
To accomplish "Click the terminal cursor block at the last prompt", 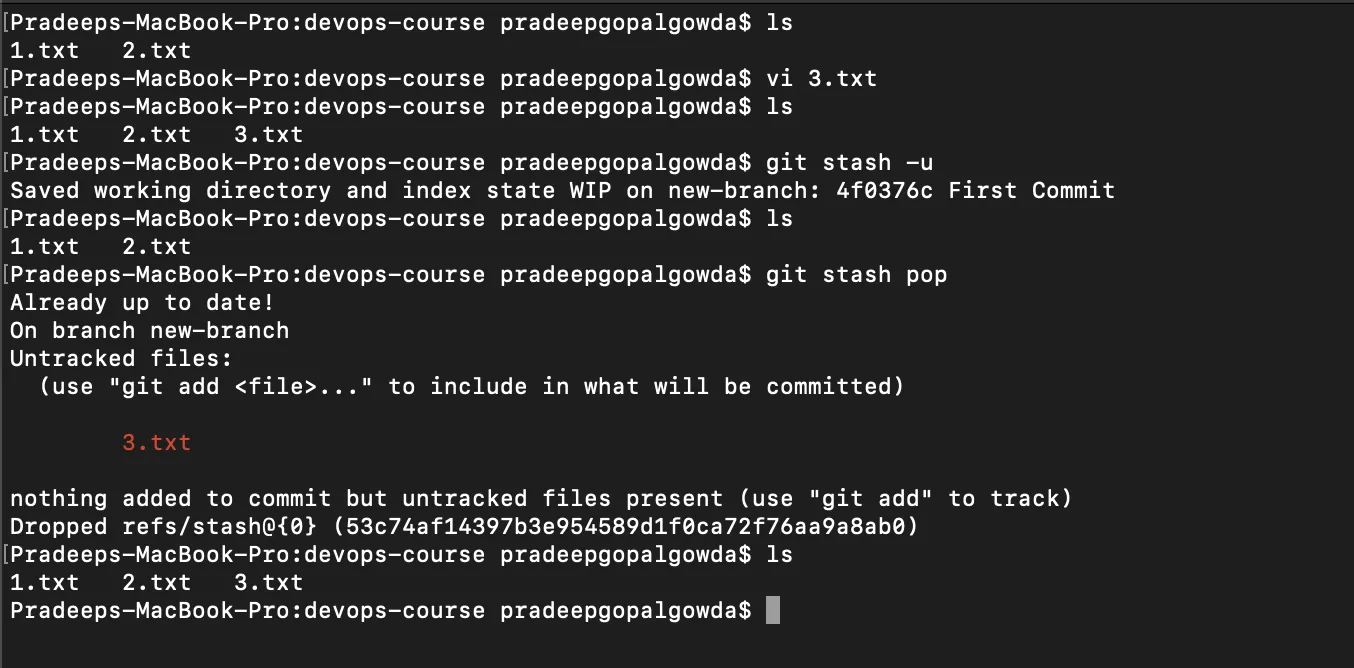I will (772, 610).
